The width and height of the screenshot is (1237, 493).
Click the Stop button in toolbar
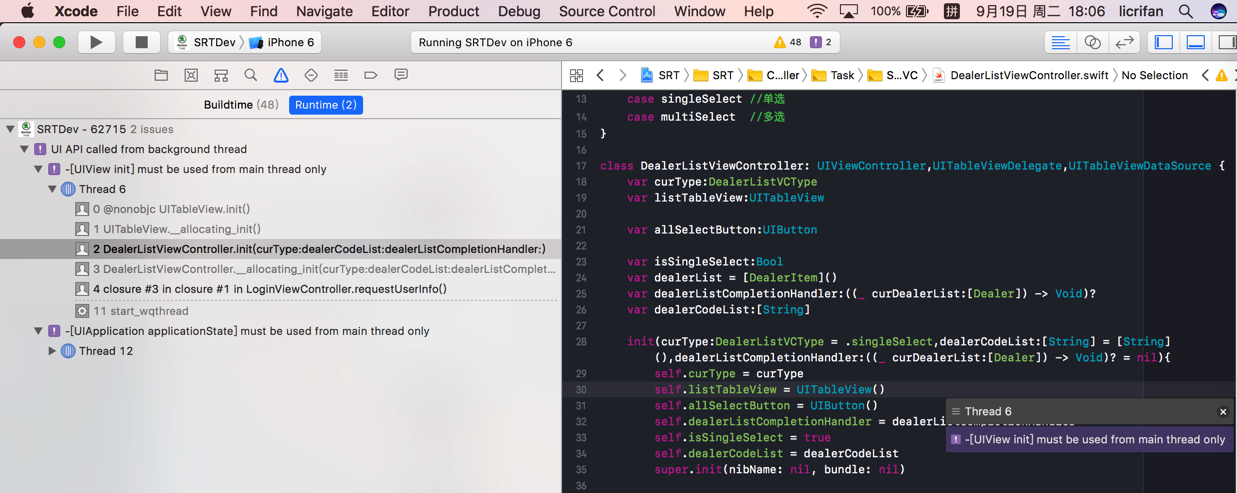(x=141, y=42)
